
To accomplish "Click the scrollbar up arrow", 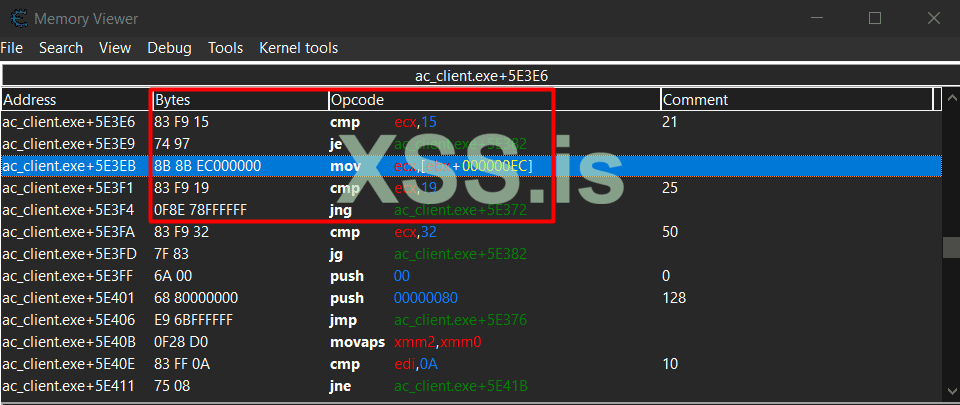I will [x=951, y=98].
